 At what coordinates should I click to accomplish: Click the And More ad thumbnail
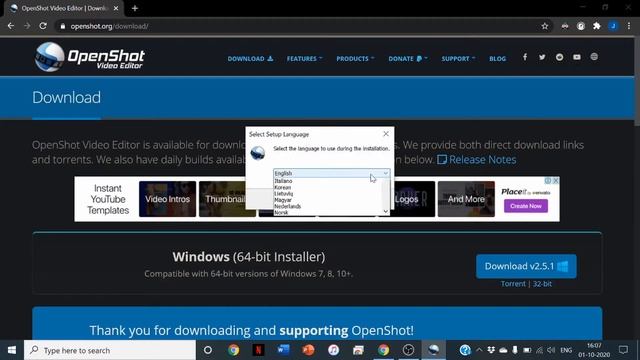466,199
